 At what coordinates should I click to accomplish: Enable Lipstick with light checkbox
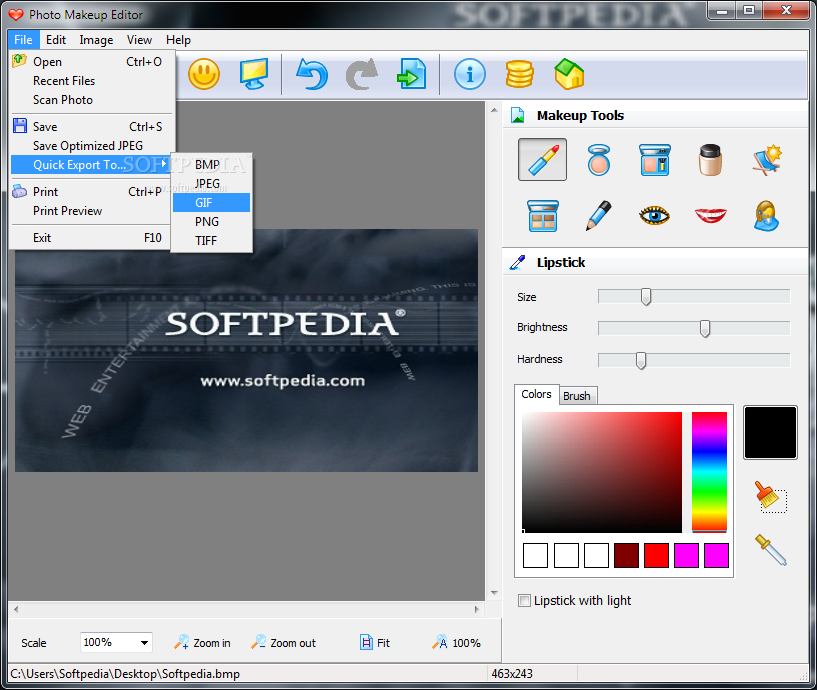[x=525, y=600]
